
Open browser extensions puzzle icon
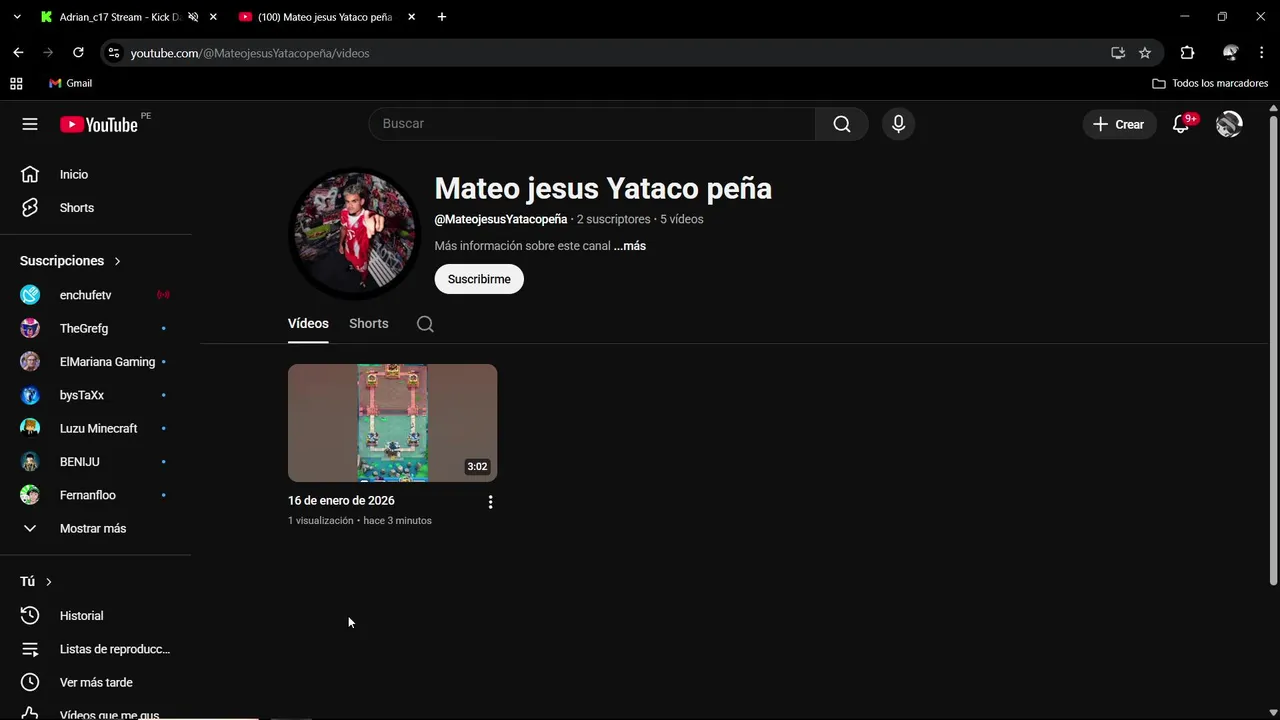(x=1187, y=53)
